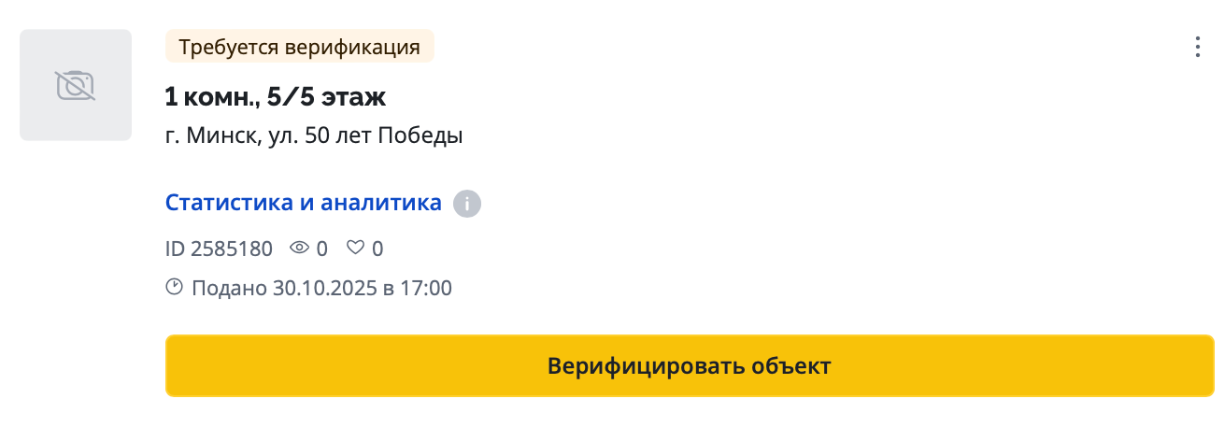Open the listing title 1 комн., 5/5 этаж
Screen dimensions: 1229x422
coord(275,97)
